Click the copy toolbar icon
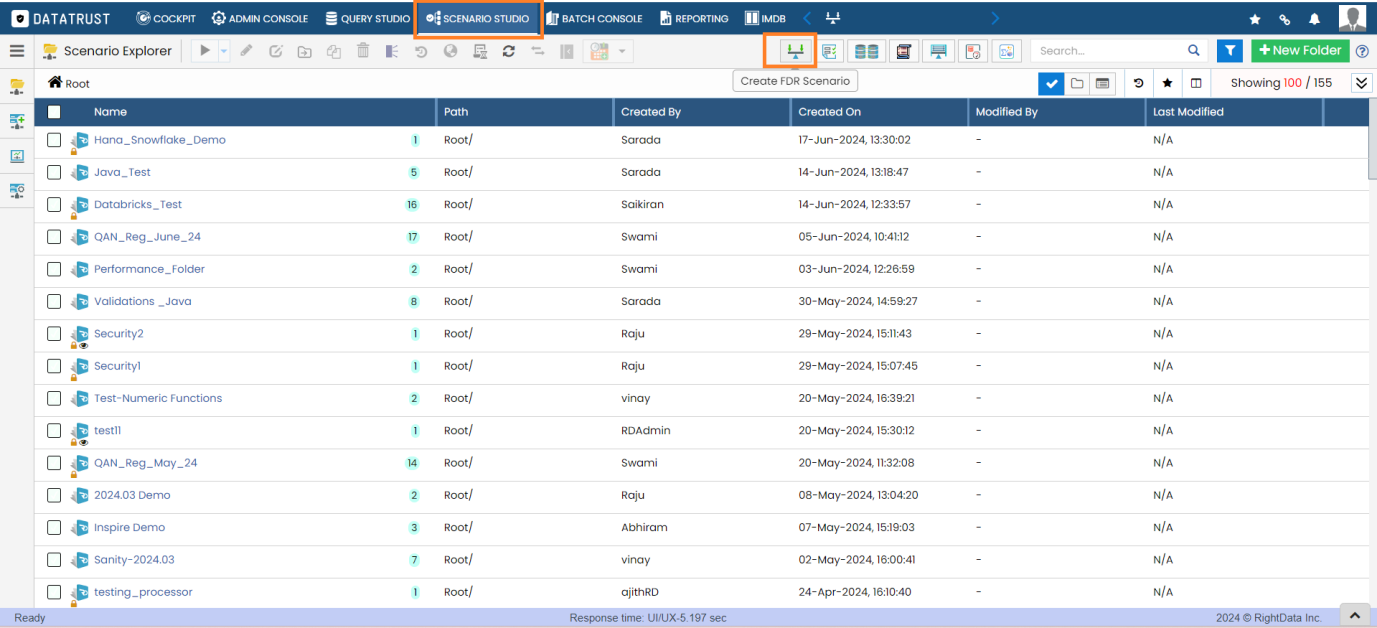This screenshot has width=1377, height=628. 334,51
